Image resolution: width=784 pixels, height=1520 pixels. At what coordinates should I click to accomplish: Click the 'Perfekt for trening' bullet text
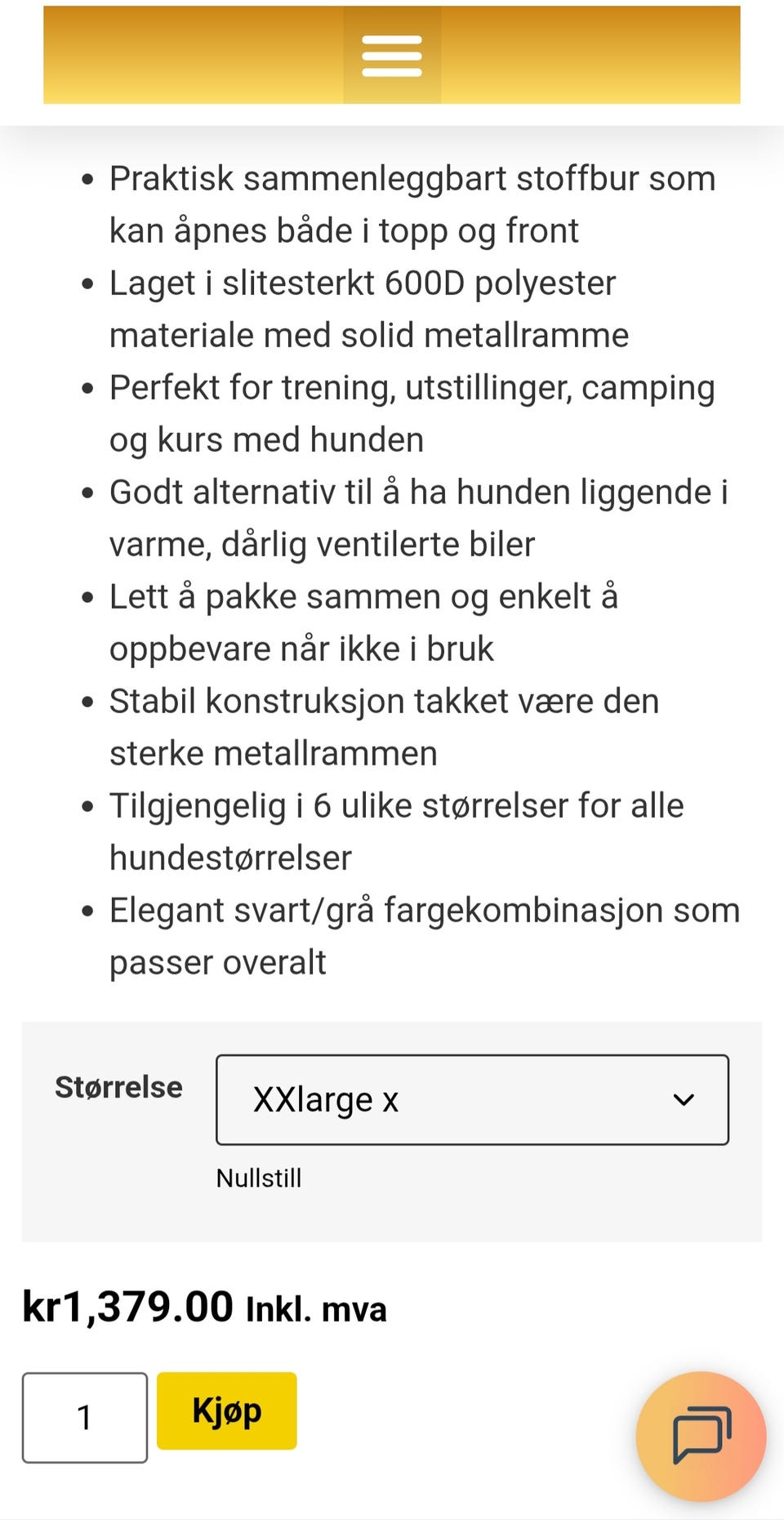412,388
